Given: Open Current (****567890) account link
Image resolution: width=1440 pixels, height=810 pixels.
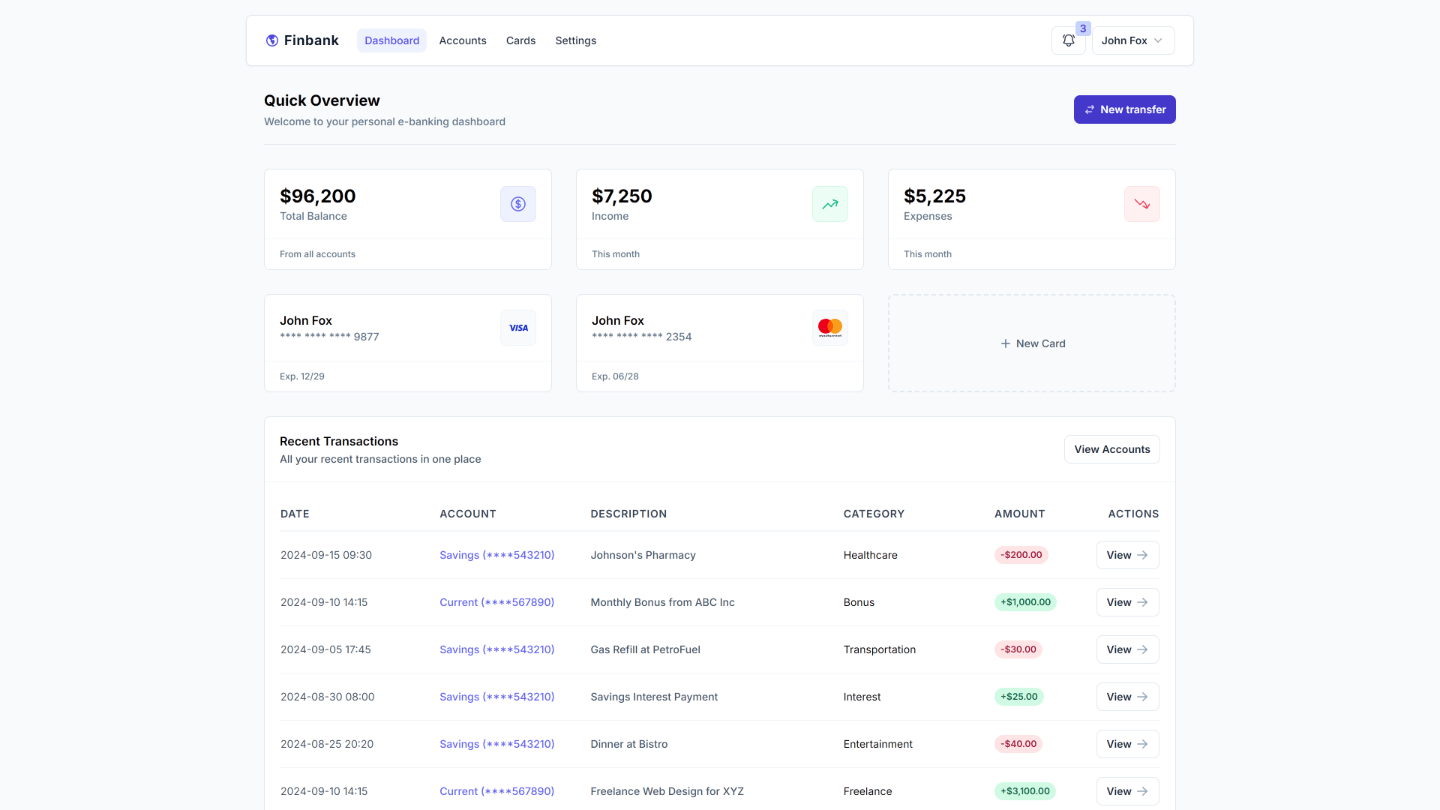Looking at the screenshot, I should pos(497,602).
